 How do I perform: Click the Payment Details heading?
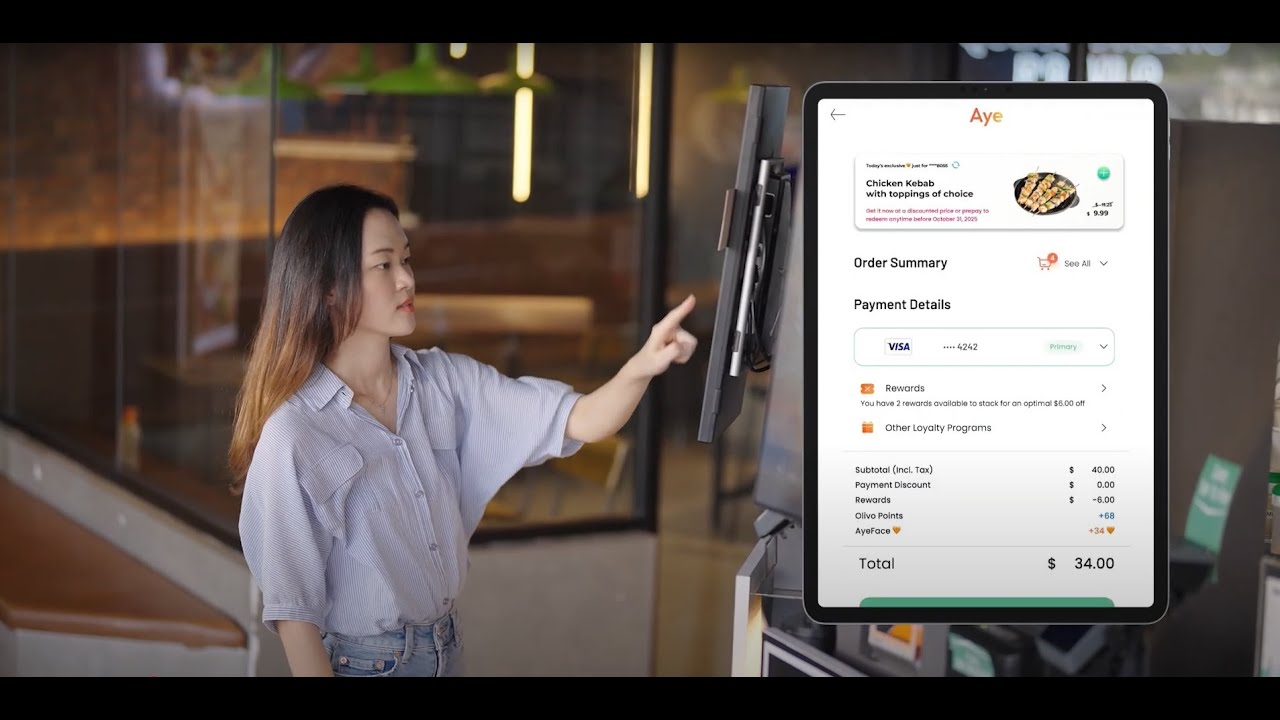(902, 305)
